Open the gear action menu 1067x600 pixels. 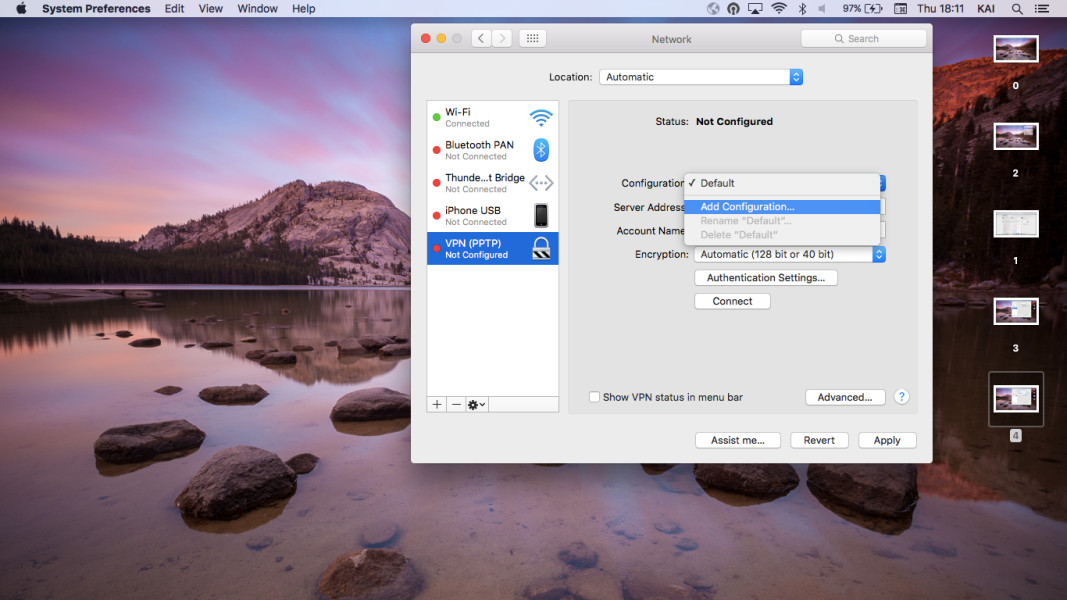click(477, 404)
